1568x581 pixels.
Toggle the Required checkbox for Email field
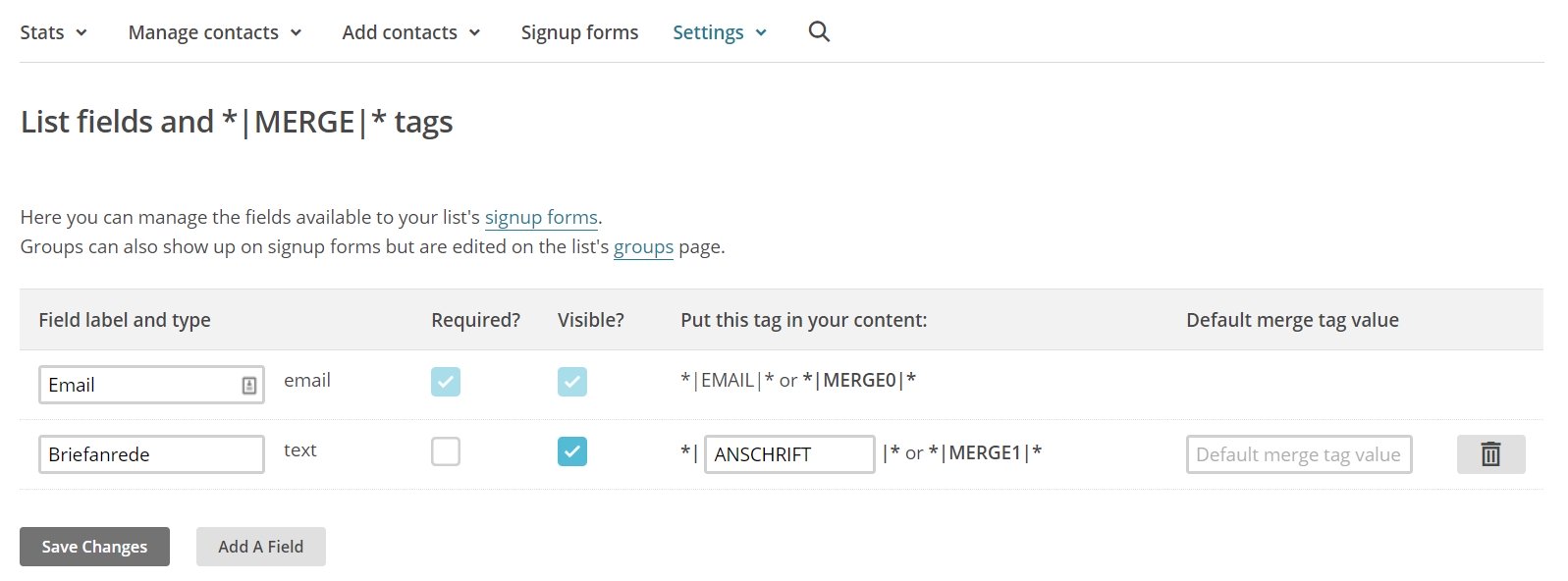[446, 382]
